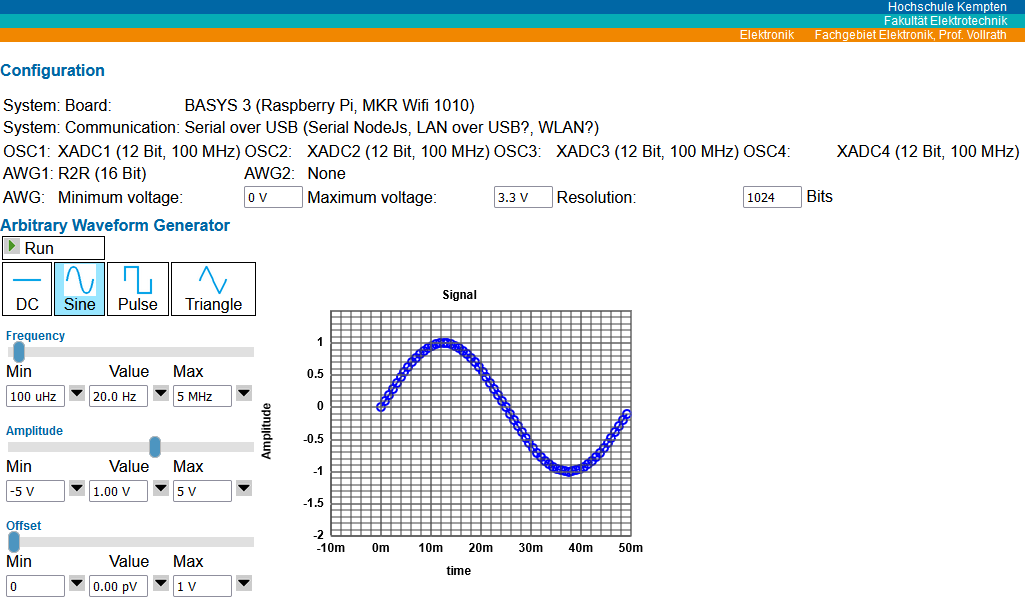The image size is (1028, 606).
Task: Expand the Offset Max dropdown arrow
Action: pyautogui.click(x=243, y=586)
